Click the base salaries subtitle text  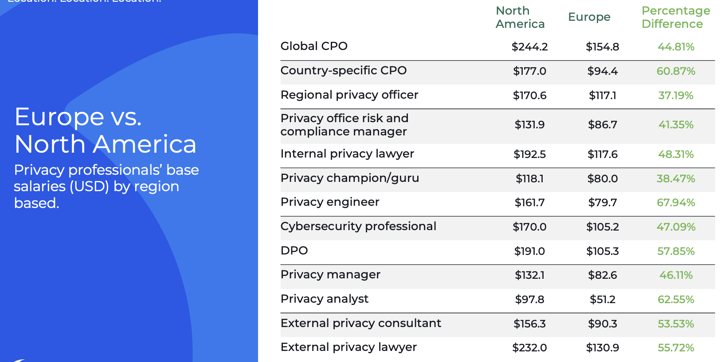tap(106, 187)
